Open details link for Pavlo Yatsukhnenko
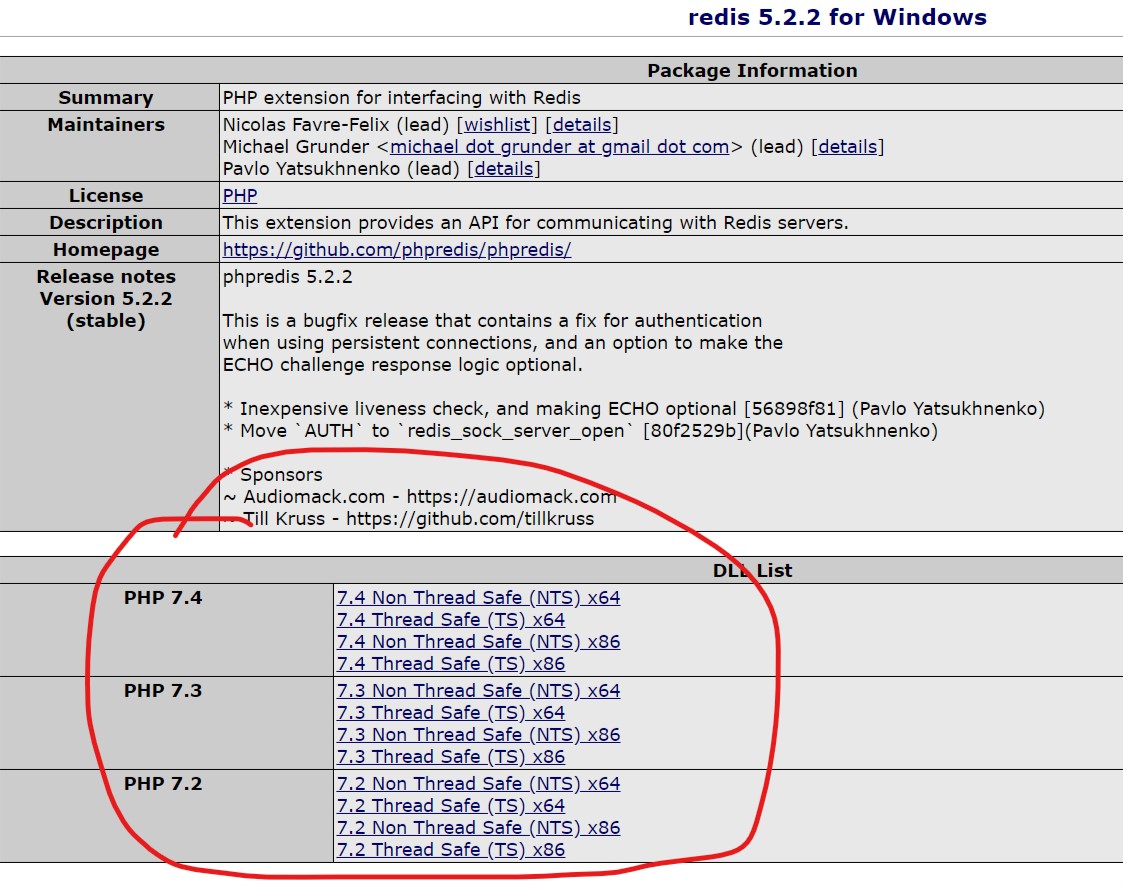This screenshot has height=886, width=1123. (503, 169)
